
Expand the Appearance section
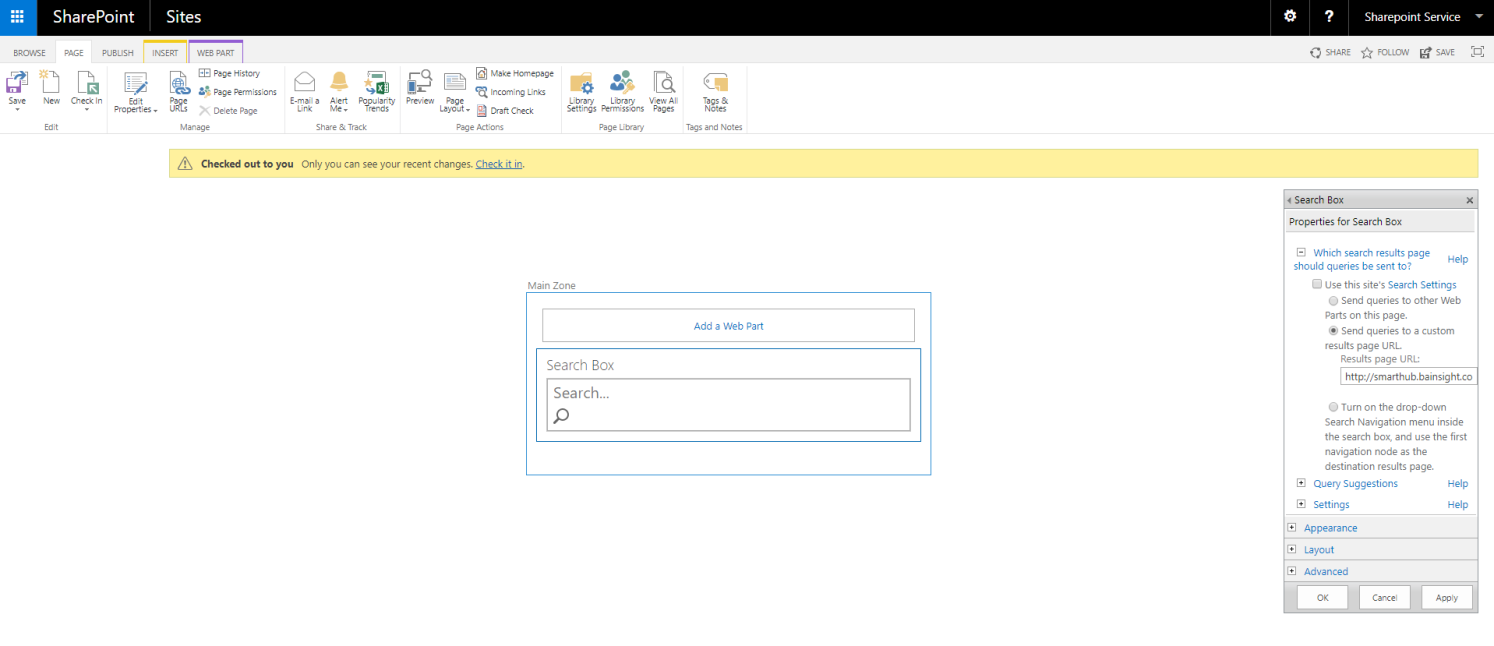1292,528
